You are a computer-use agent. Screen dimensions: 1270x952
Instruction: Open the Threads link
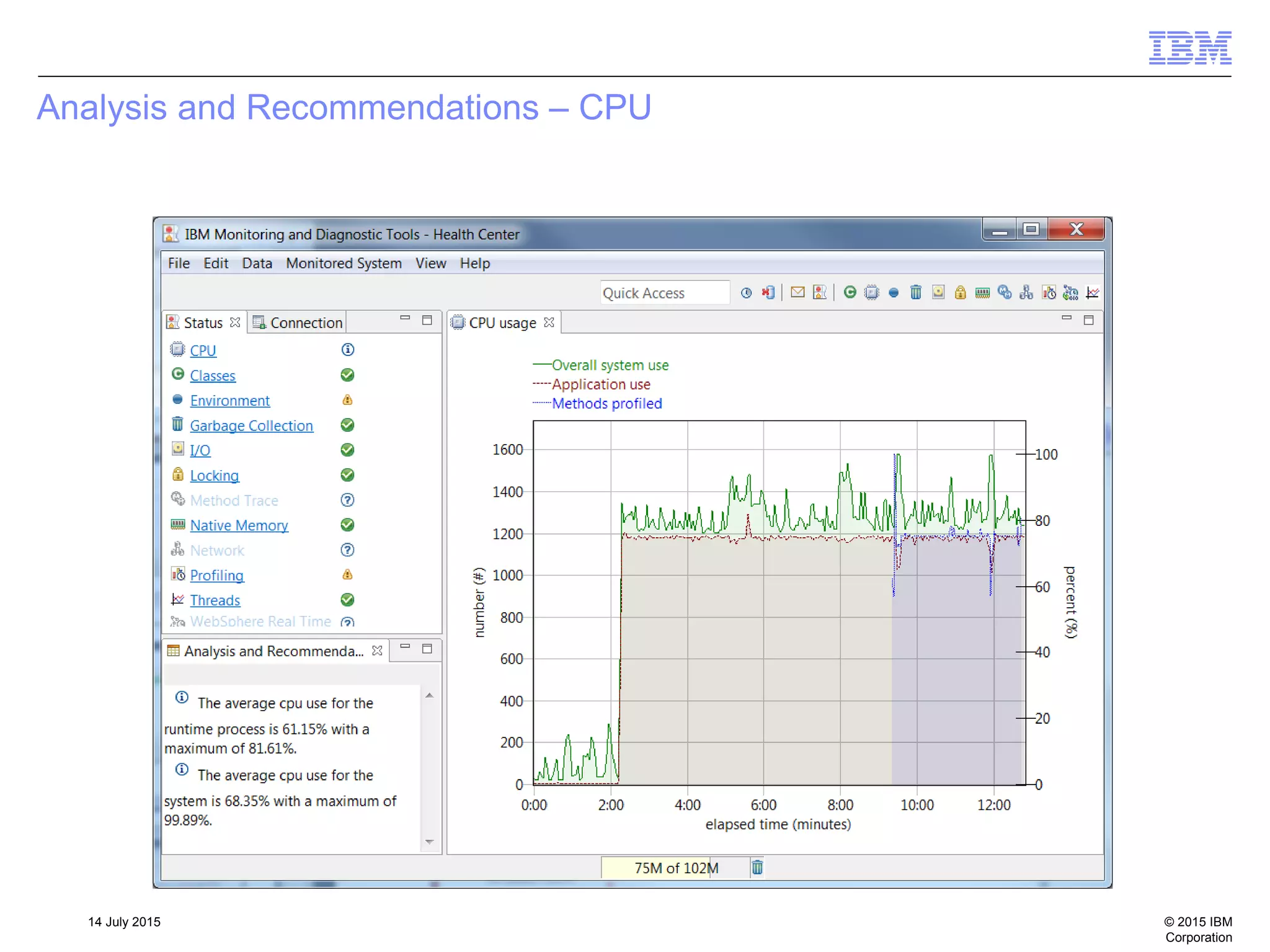pos(215,600)
